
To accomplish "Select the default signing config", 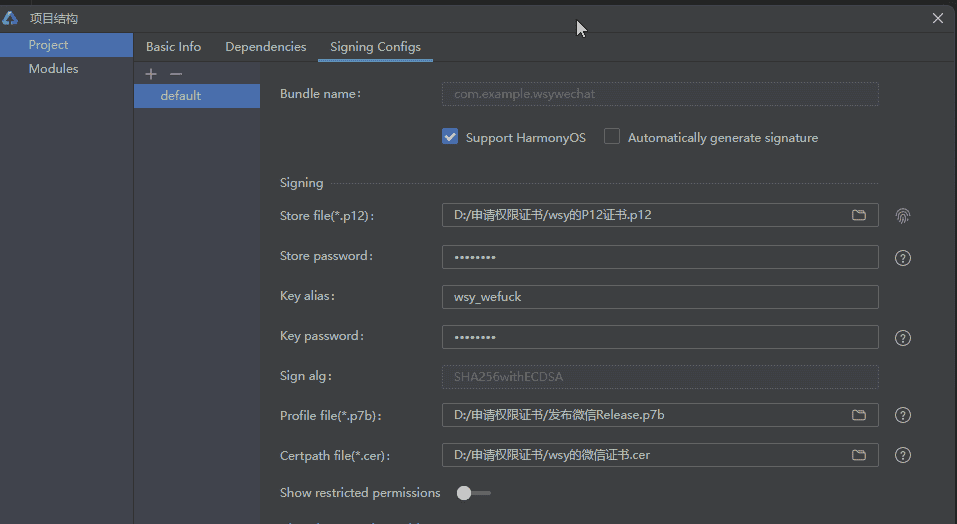I will (x=181, y=96).
